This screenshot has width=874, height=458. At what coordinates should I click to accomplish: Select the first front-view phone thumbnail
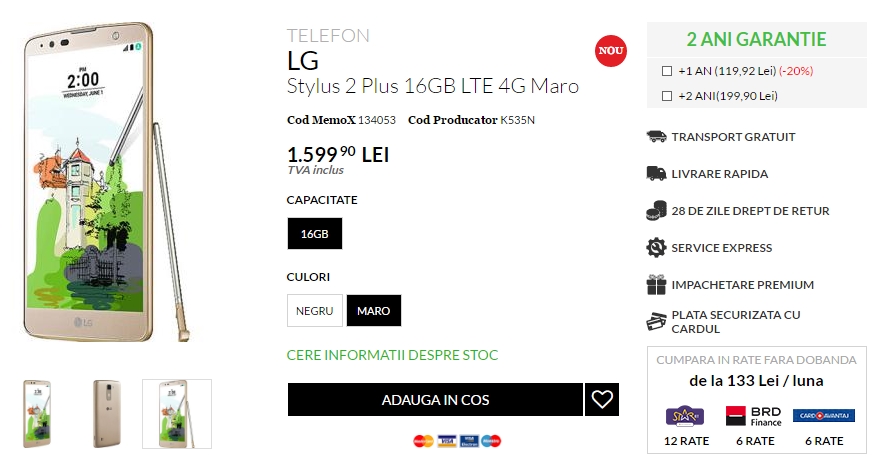point(38,413)
